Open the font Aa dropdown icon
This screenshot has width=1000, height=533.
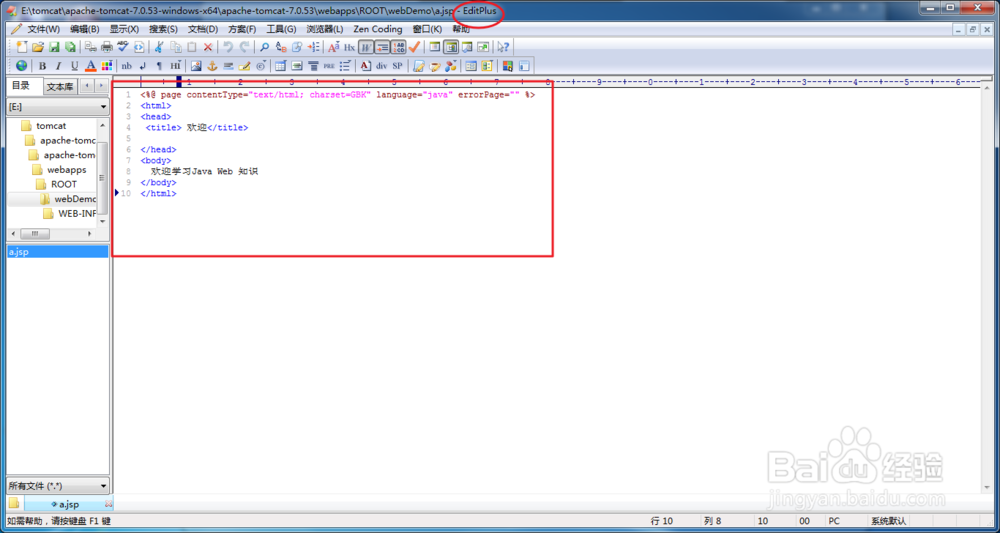coord(334,47)
